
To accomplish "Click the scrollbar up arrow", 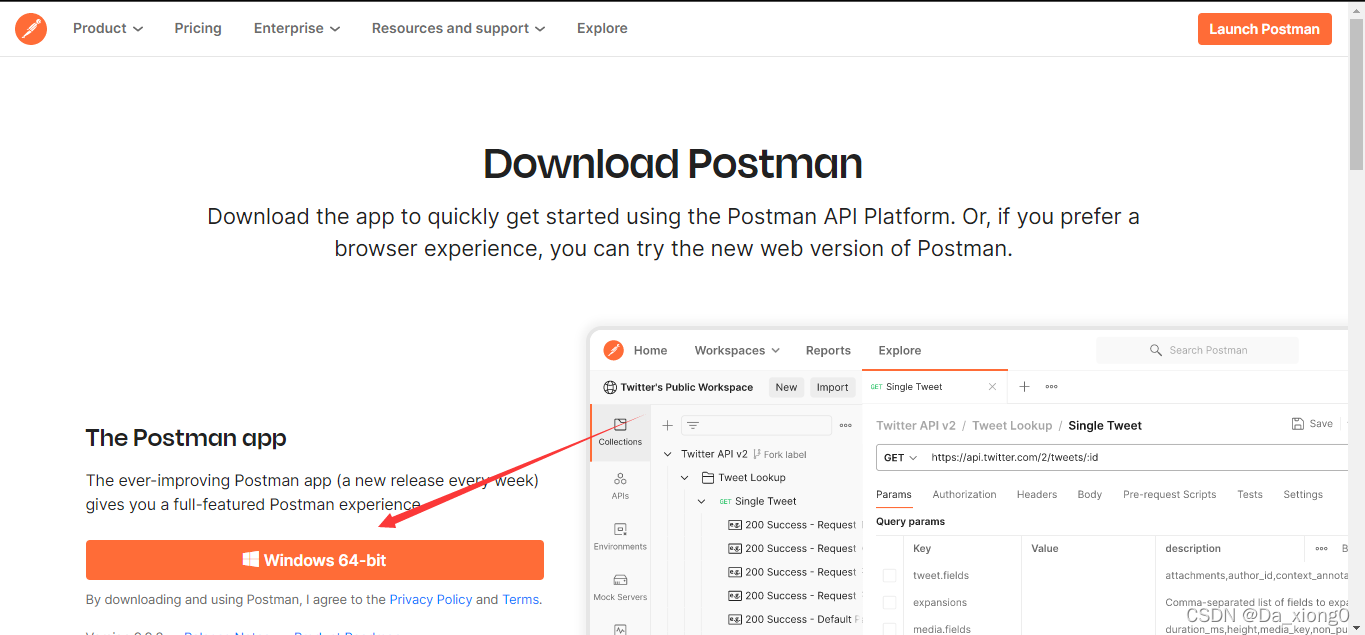I will 1356,9.
